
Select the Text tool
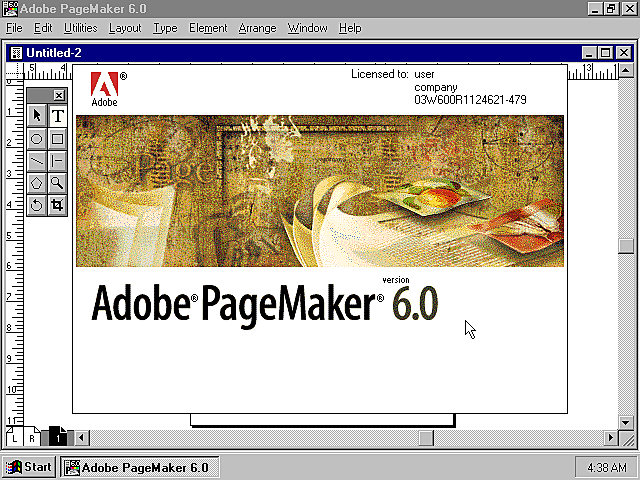(58, 116)
